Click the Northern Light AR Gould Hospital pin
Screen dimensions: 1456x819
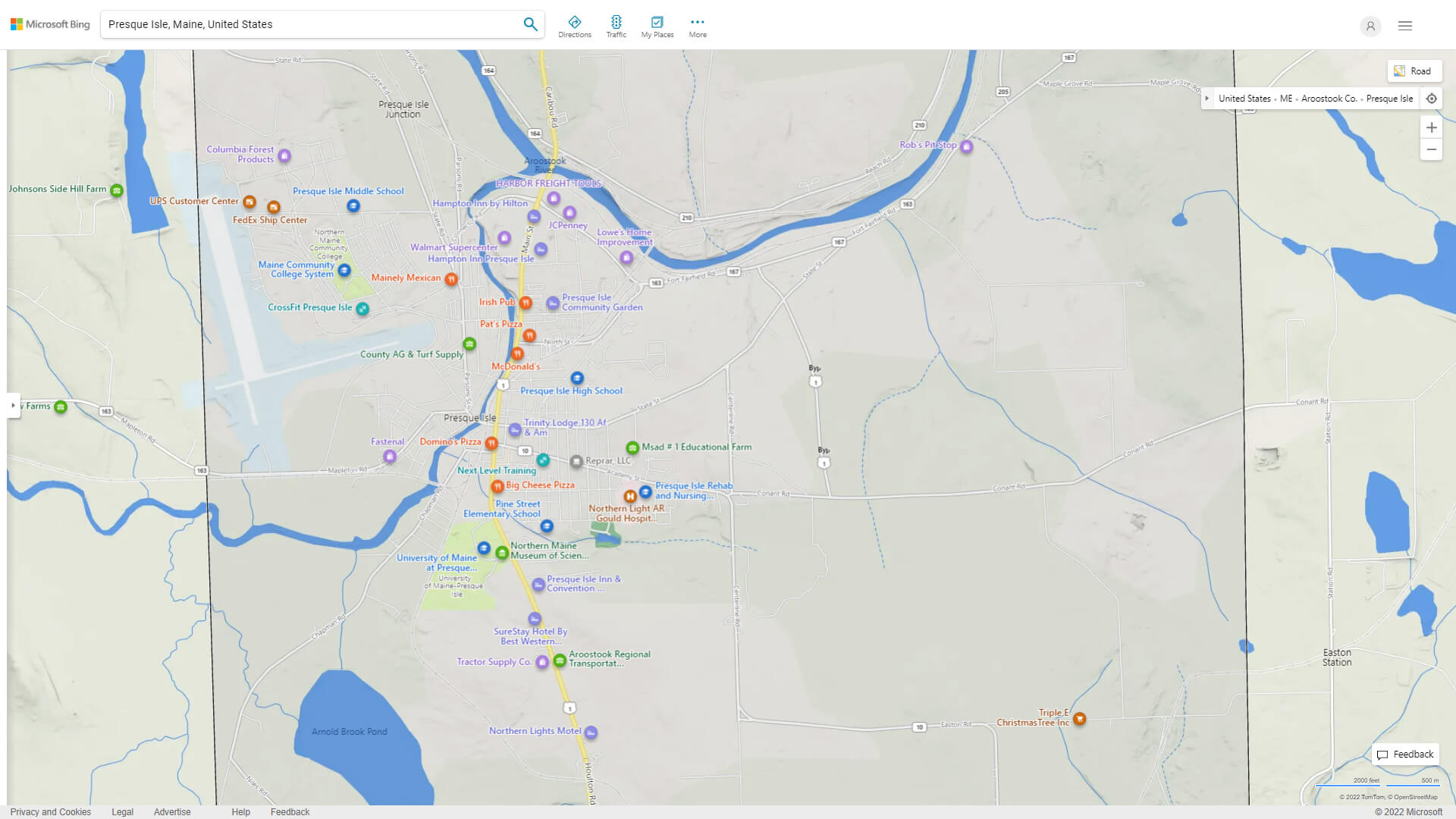(x=629, y=497)
